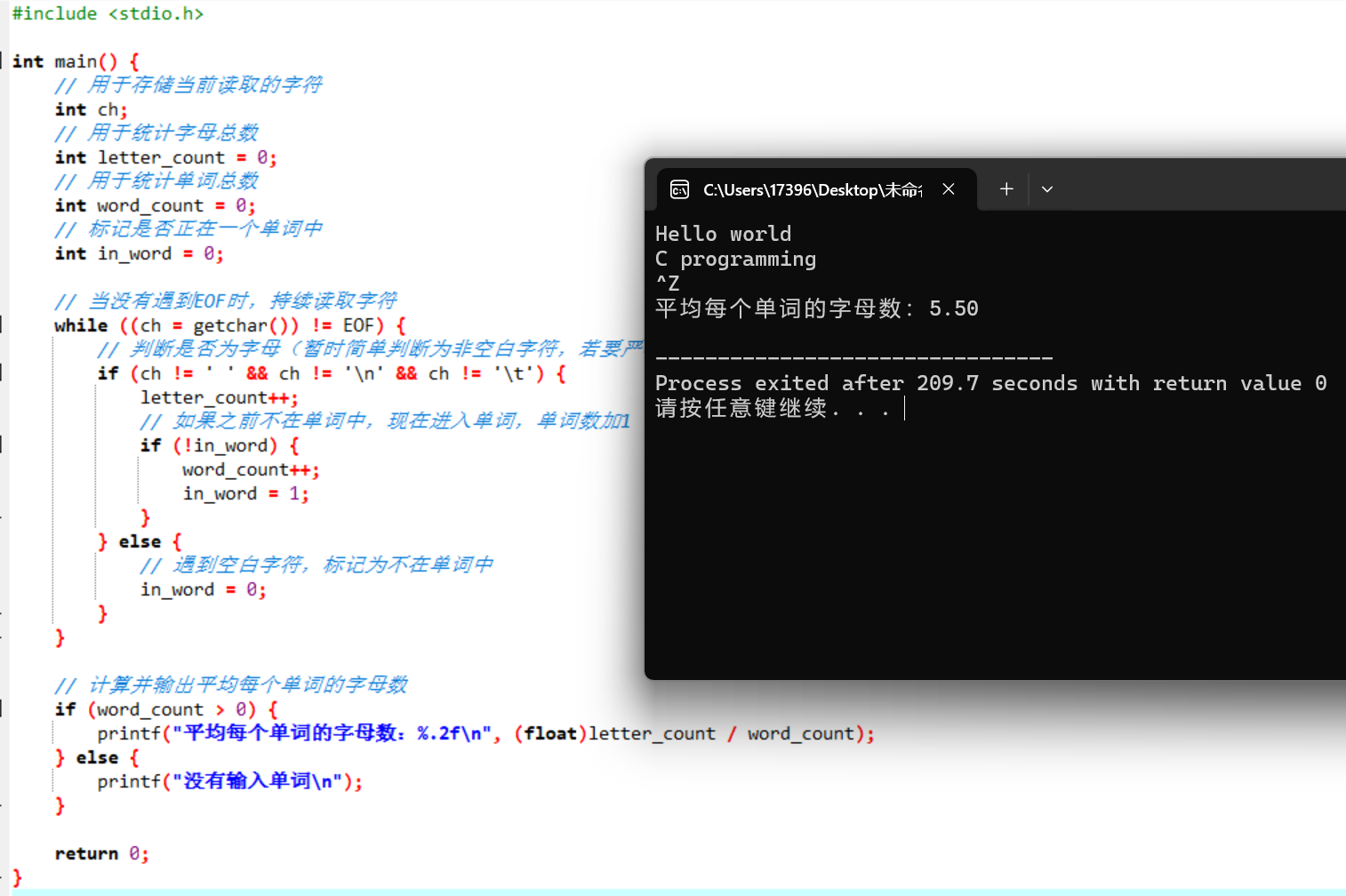
Task: Click the "int word_count = 0;" declaration
Action: 155,205
